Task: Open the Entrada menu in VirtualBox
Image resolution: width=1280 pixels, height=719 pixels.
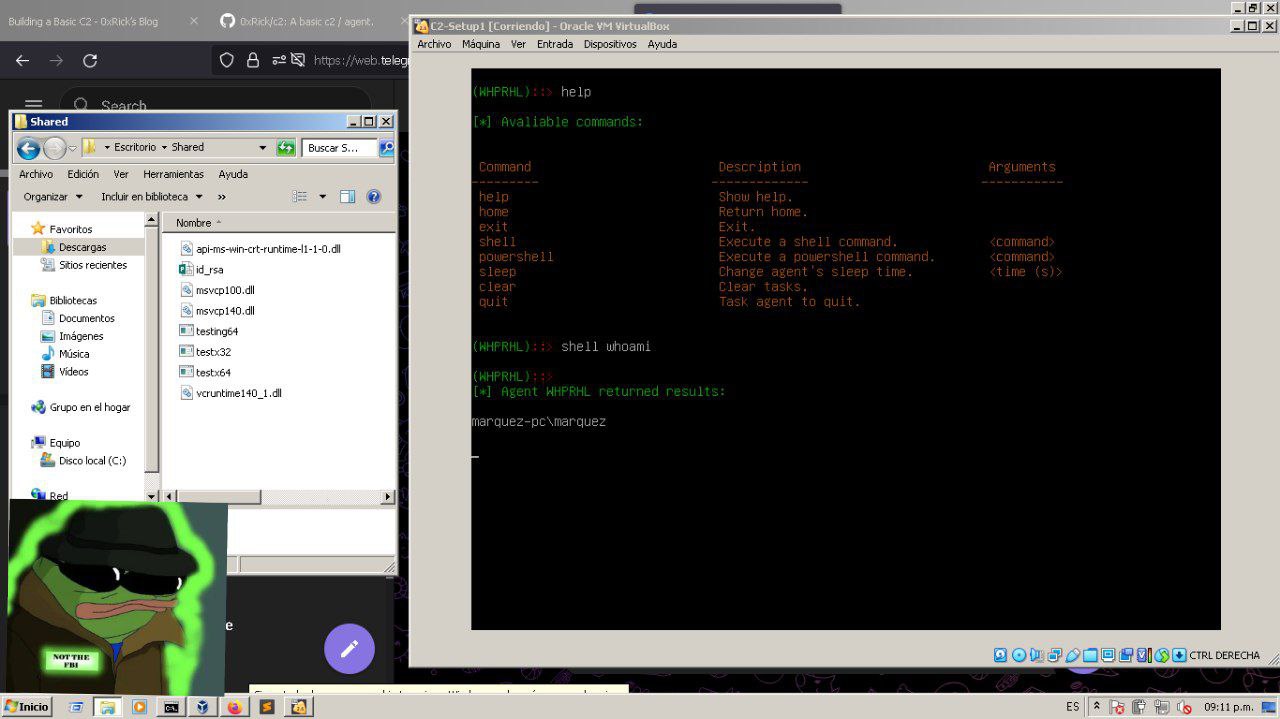Action: [555, 44]
